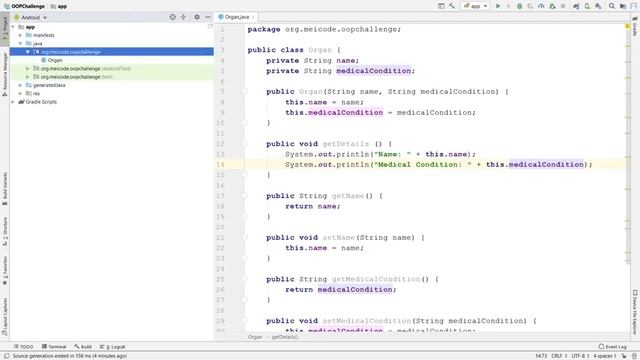Toggle the Resource Manager side tab
The image size is (640, 360).
pyautogui.click(x=4, y=75)
